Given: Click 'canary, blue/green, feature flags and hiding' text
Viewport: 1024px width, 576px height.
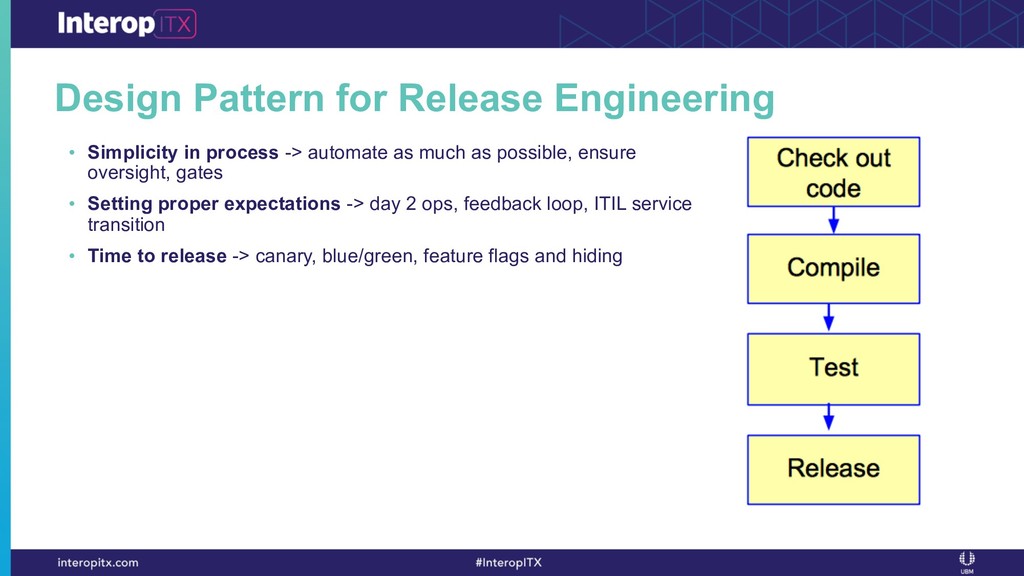Looking at the screenshot, I should (x=439, y=255).
